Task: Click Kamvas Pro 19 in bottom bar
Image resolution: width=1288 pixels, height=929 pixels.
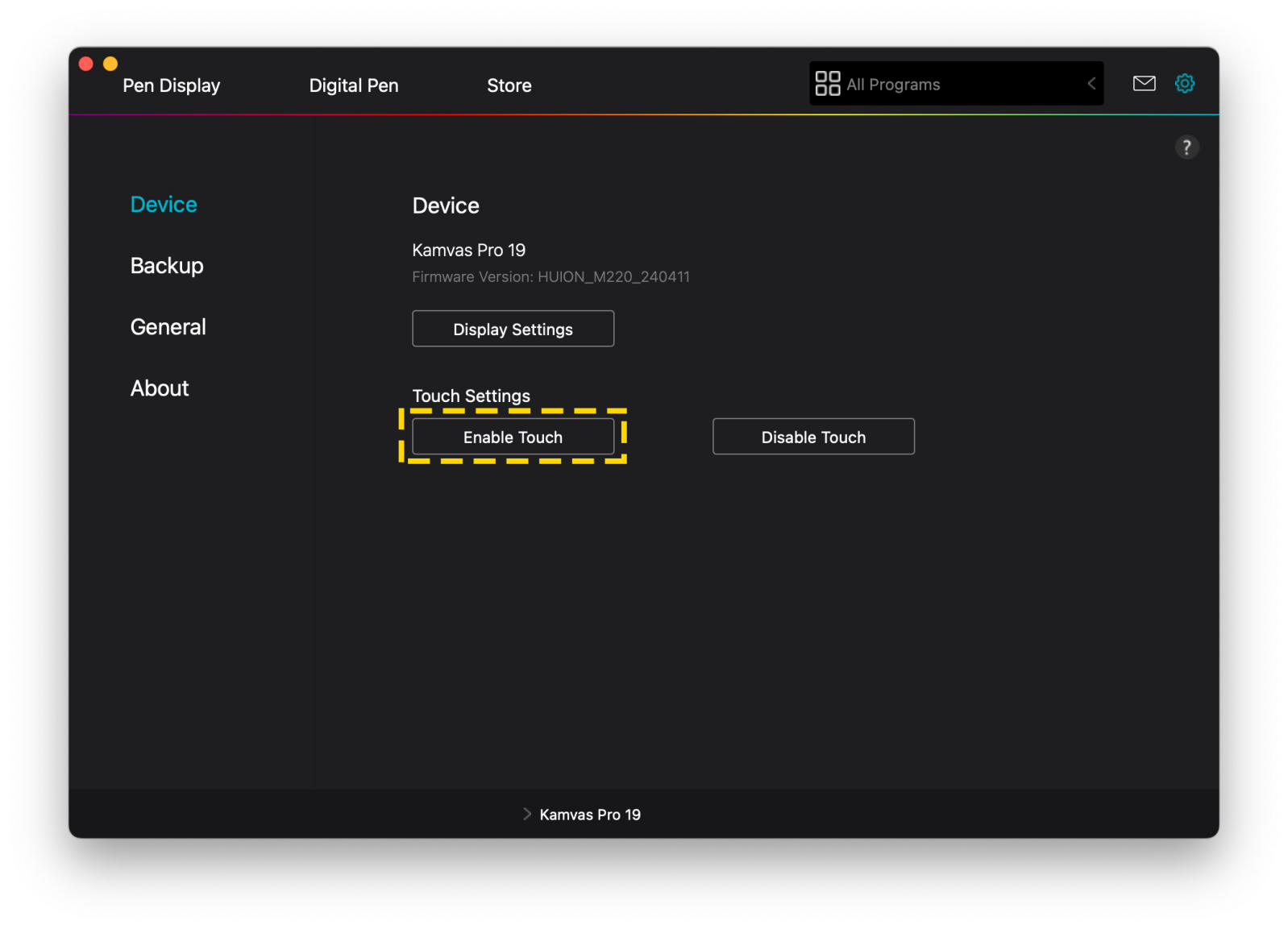Action: click(590, 815)
